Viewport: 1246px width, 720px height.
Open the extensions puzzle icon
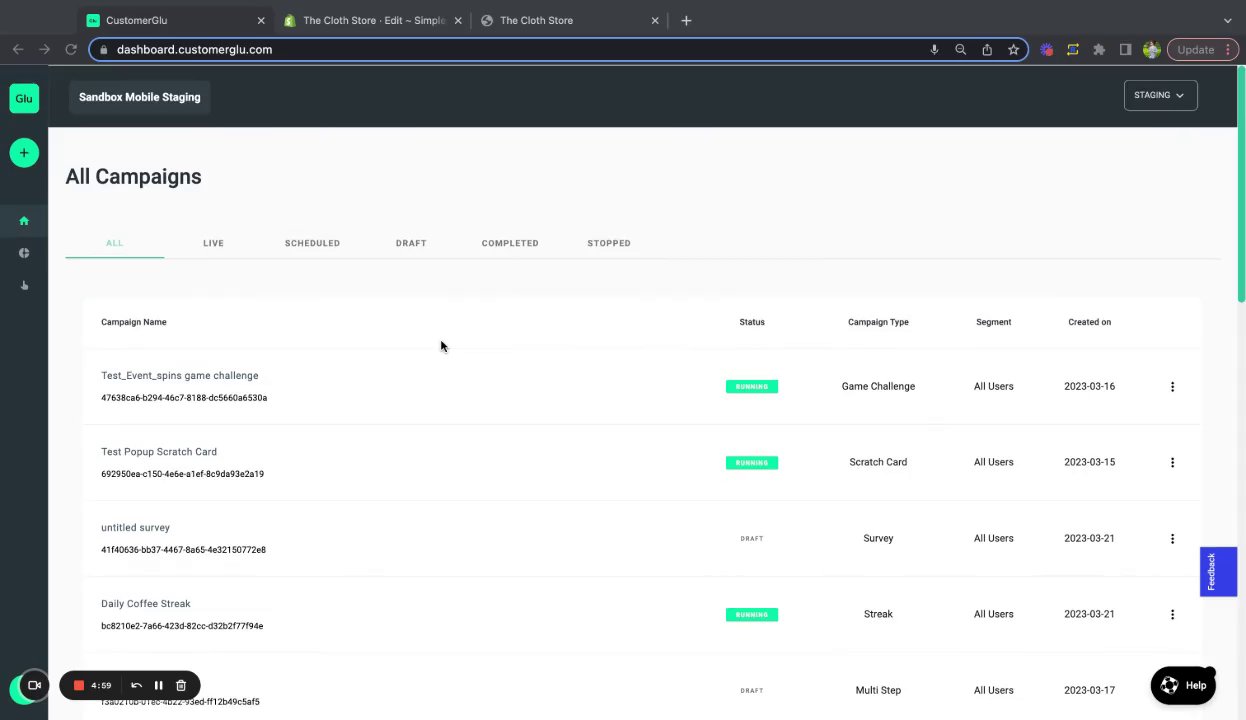pyautogui.click(x=1099, y=49)
